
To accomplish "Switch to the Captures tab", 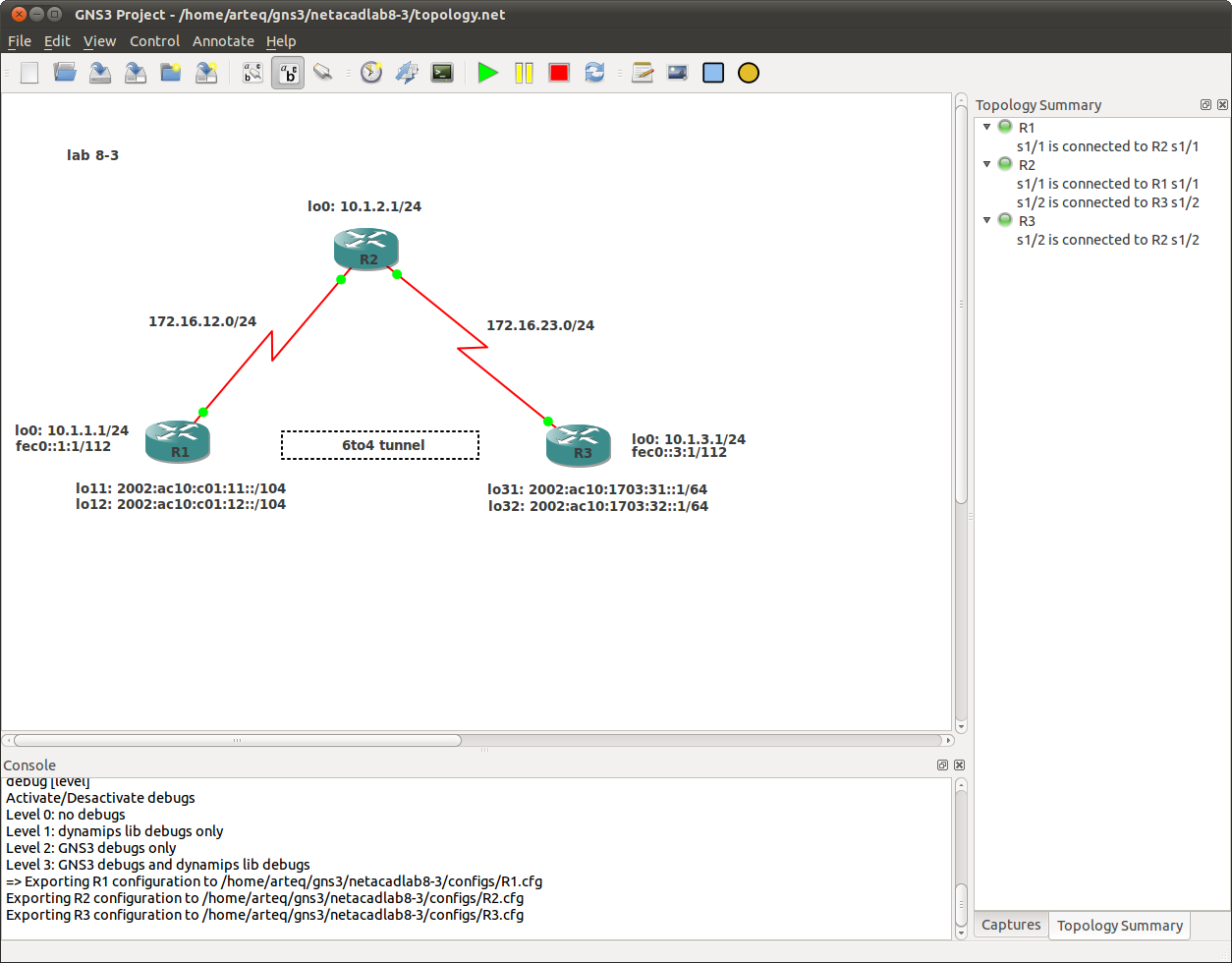I will point(1011,925).
